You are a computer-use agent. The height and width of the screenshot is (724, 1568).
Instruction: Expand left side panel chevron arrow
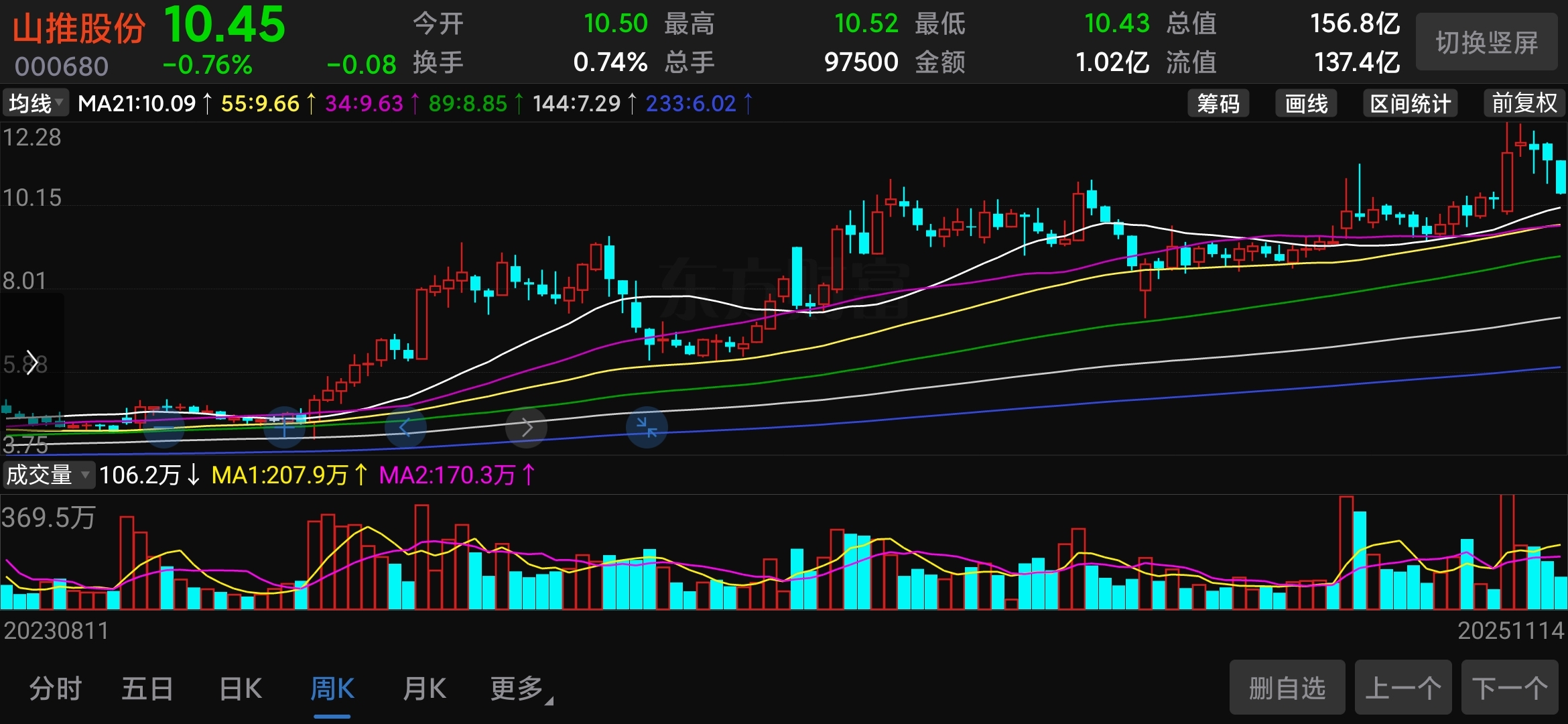31,363
